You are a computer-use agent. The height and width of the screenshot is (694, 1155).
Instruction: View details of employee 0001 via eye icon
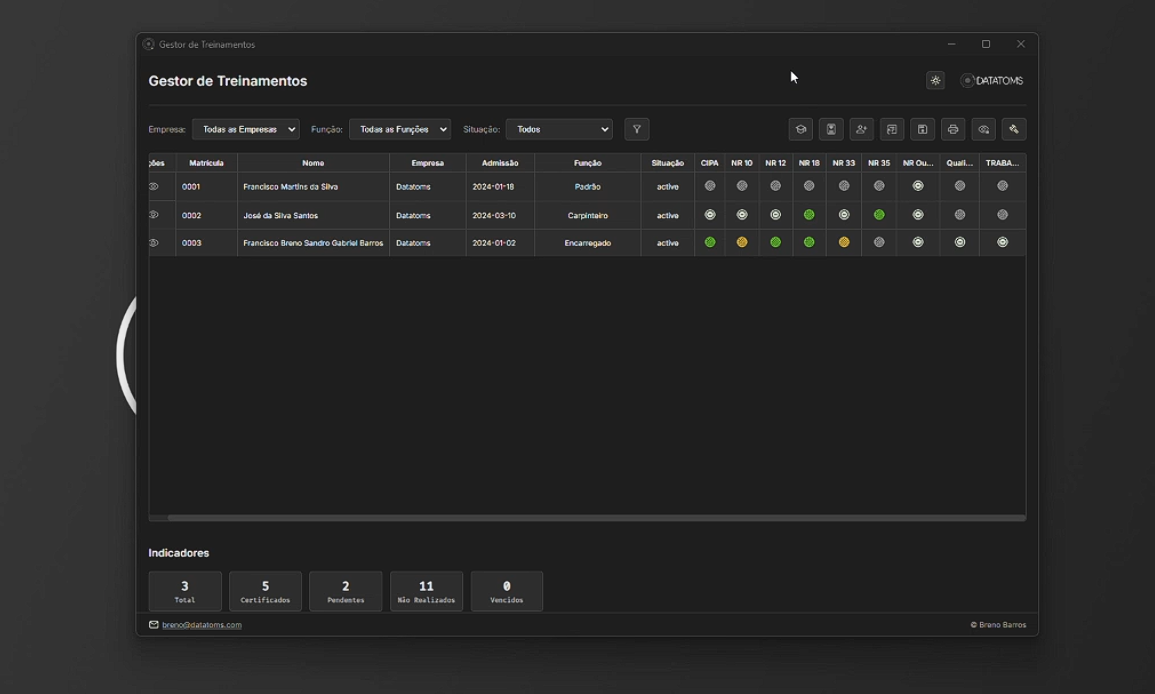point(154,186)
